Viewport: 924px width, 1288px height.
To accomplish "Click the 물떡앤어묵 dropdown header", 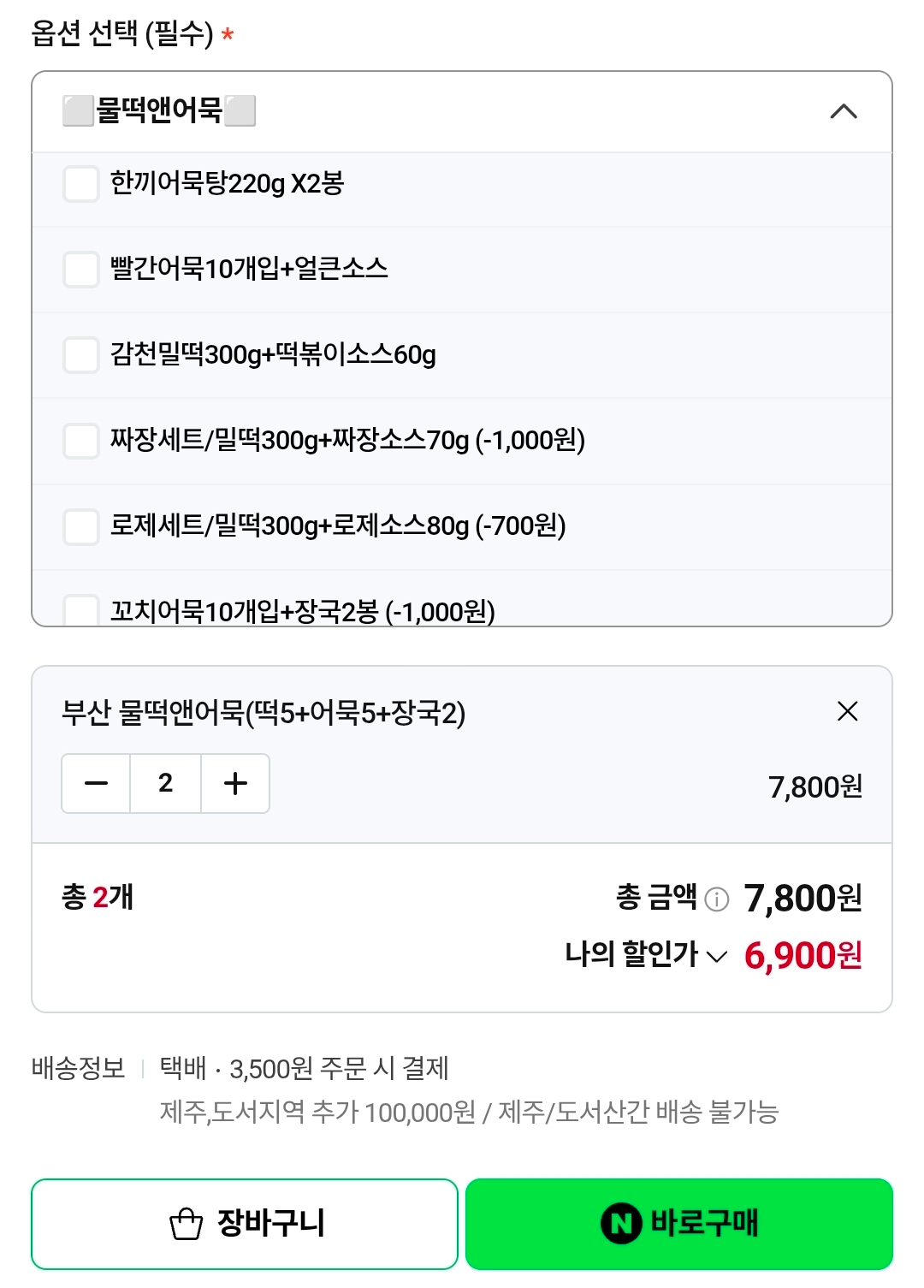I will pyautogui.click(x=462, y=112).
